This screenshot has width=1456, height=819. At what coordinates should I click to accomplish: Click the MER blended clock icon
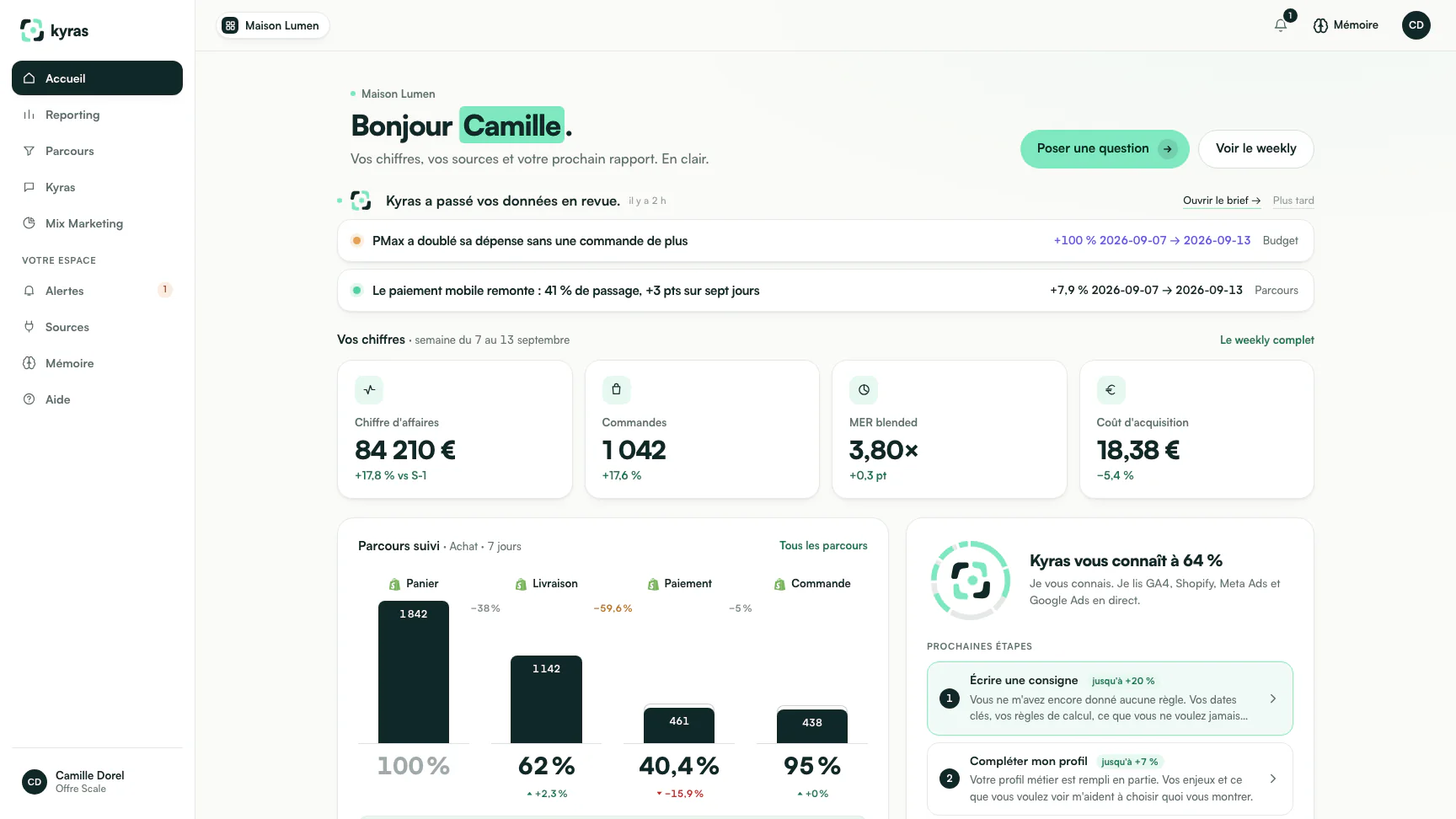pyautogui.click(x=864, y=389)
